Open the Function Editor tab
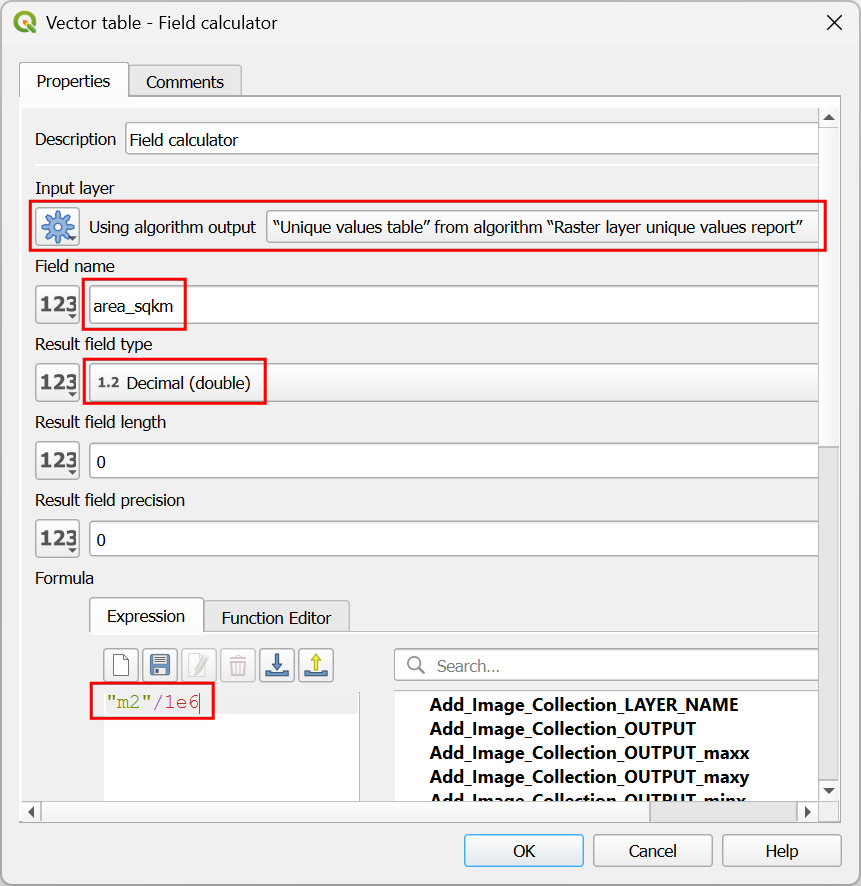This screenshot has height=886, width=861. [276, 618]
